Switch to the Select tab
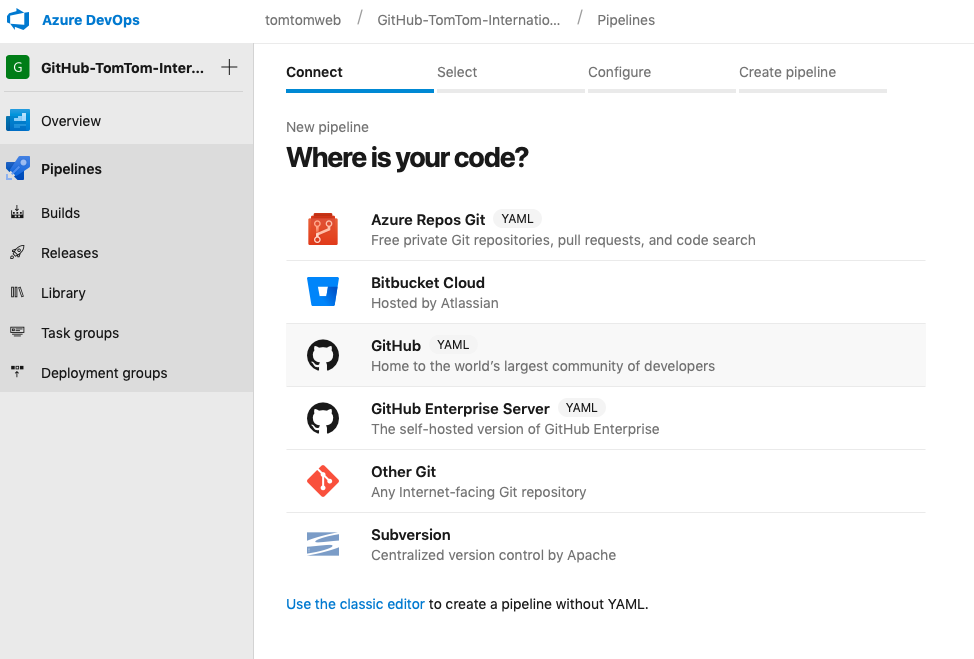The image size is (974, 659). click(x=457, y=72)
